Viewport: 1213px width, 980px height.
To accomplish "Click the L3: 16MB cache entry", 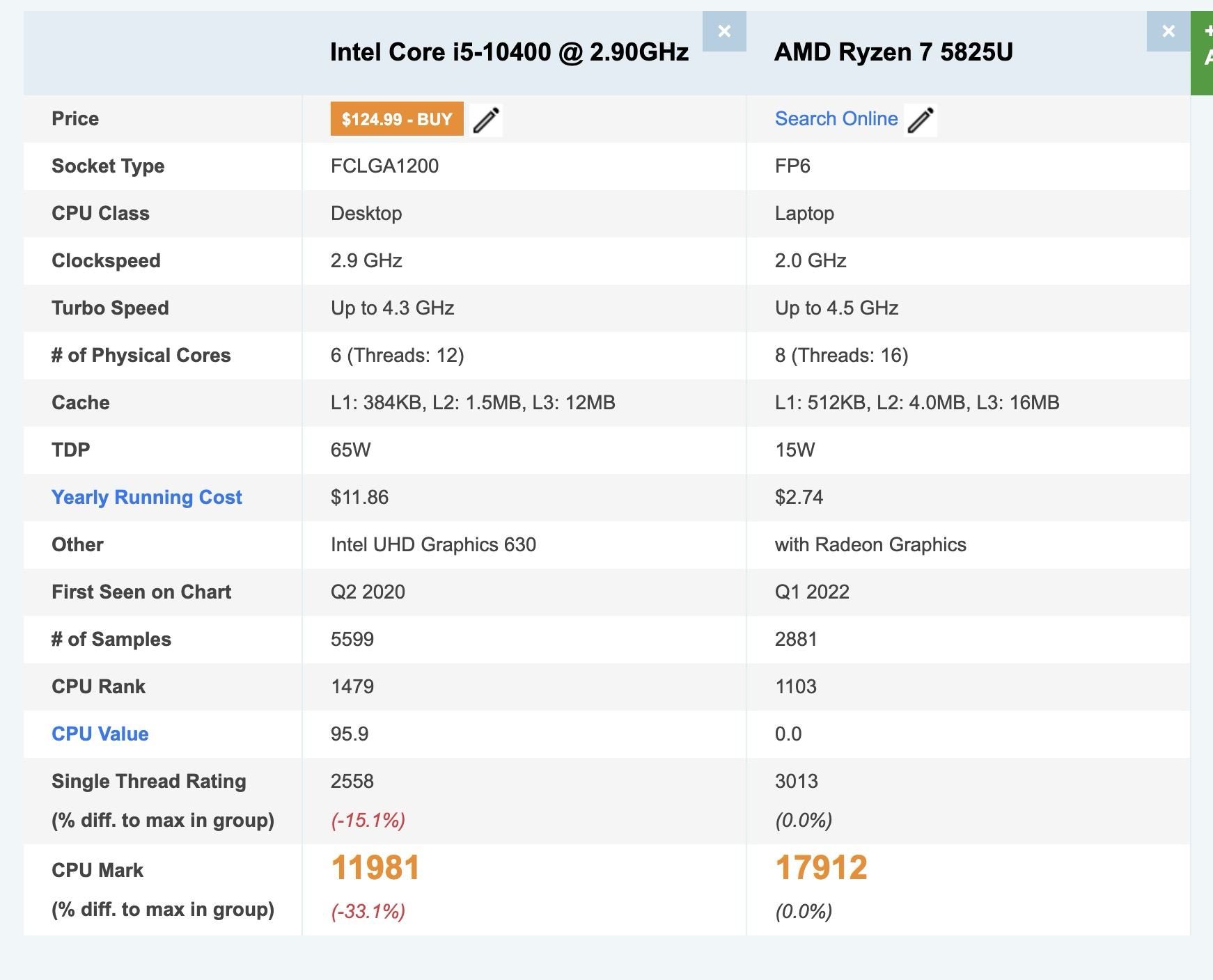I will (1018, 402).
